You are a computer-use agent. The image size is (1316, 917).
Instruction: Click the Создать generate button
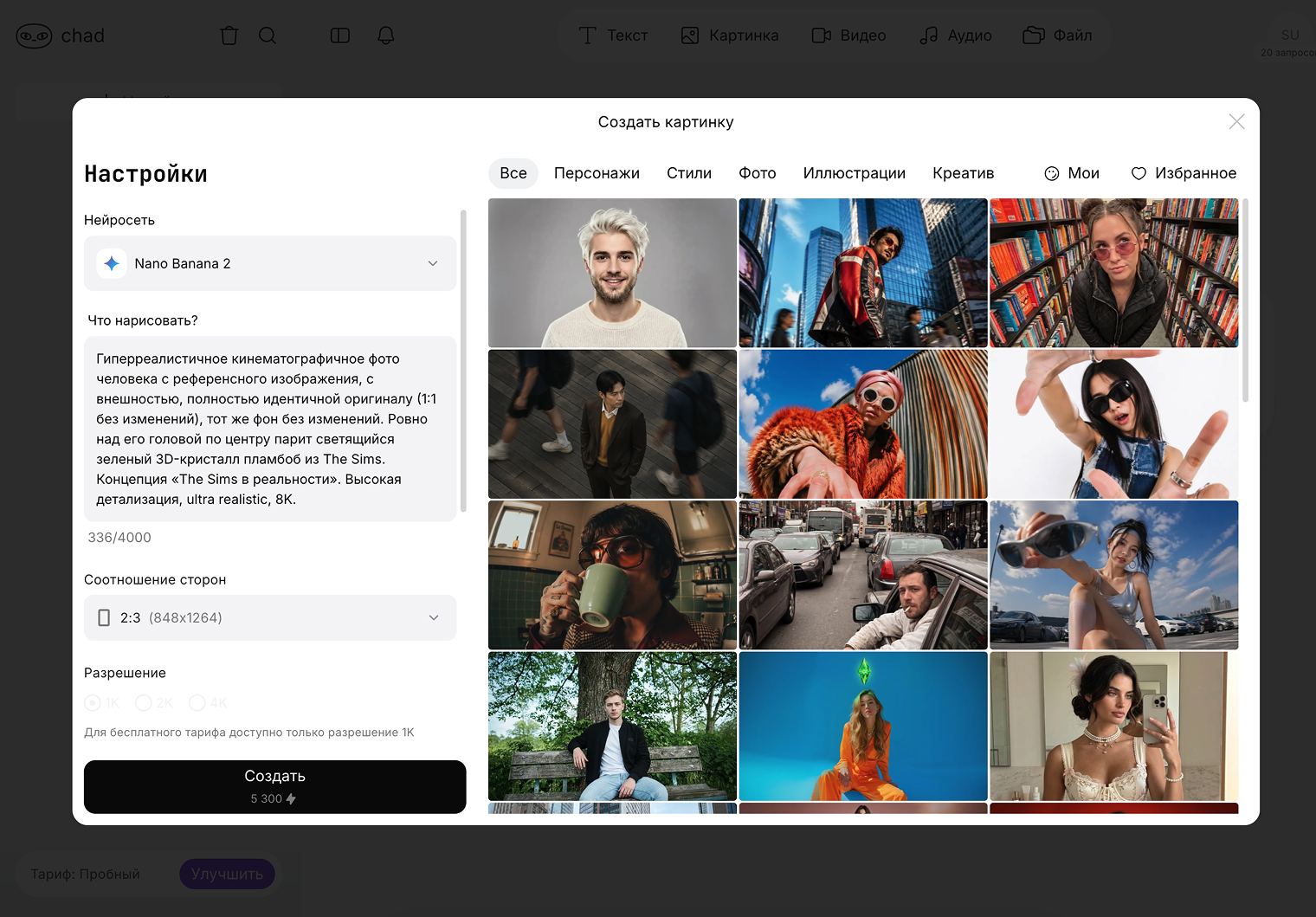(x=275, y=786)
